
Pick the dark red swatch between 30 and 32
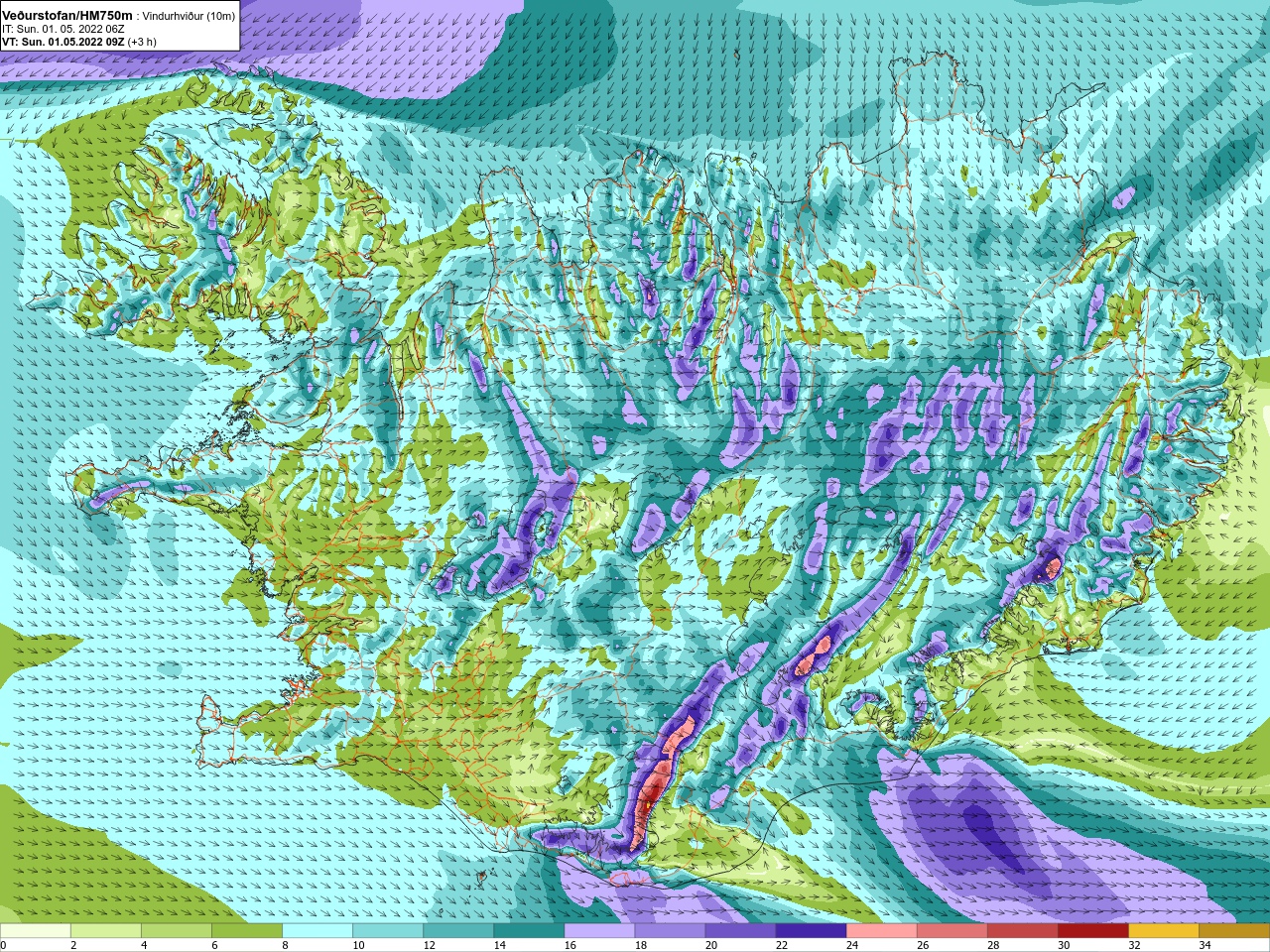1092,931
